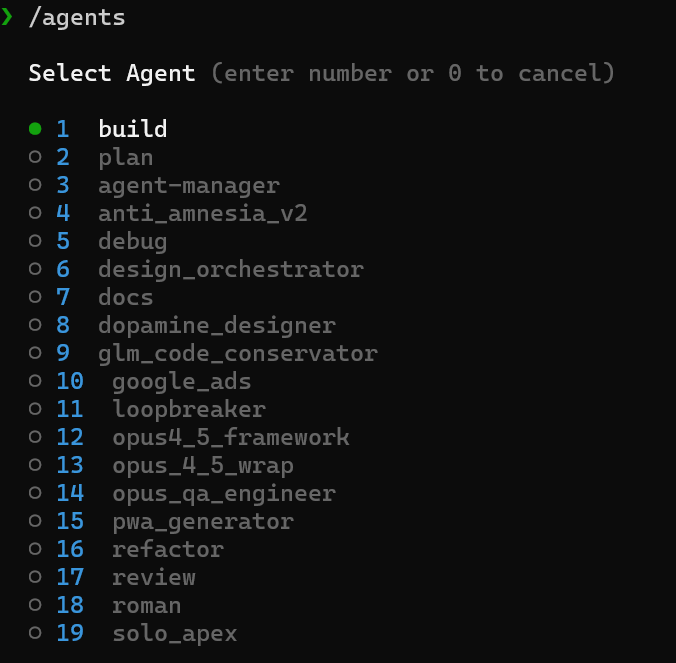
Task: Select design_orchestrator agent entry
Action: tap(230, 269)
